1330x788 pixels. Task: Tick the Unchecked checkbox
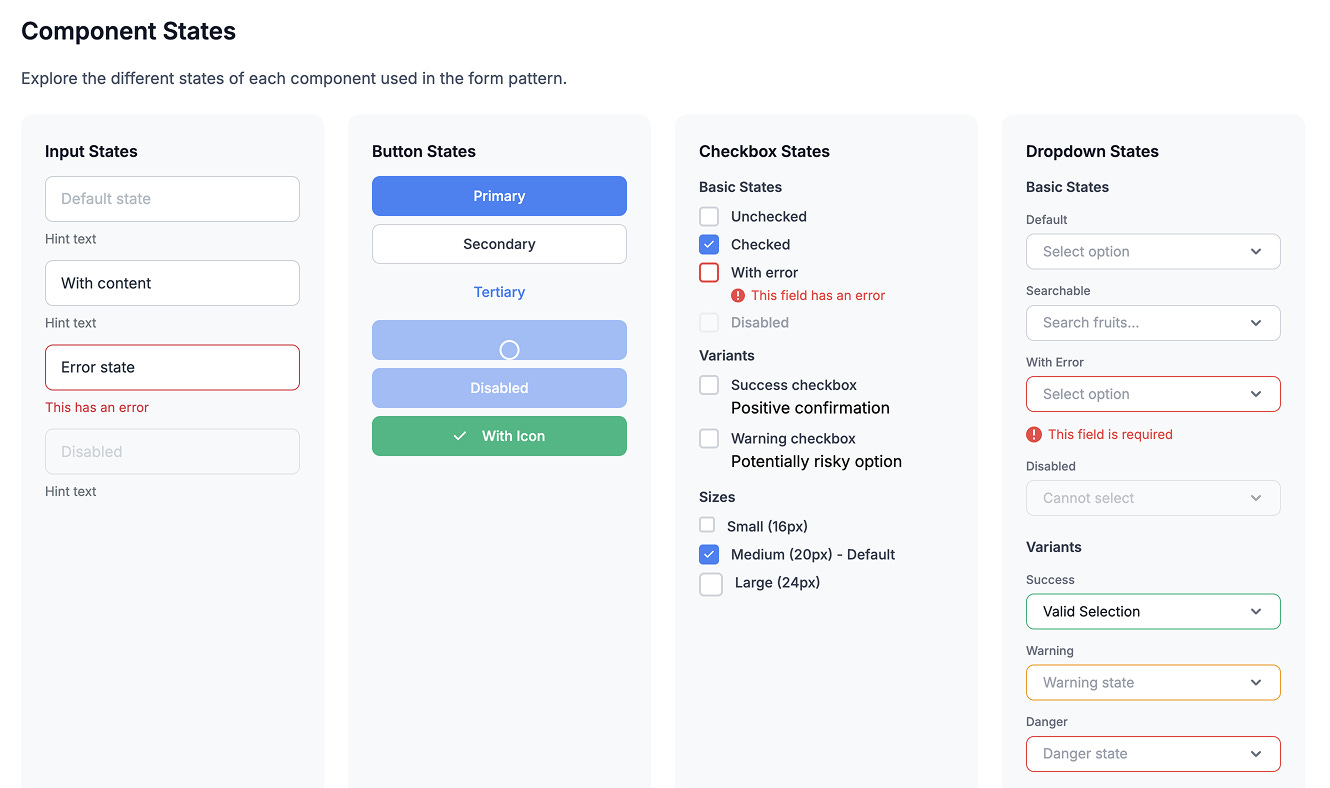(709, 216)
